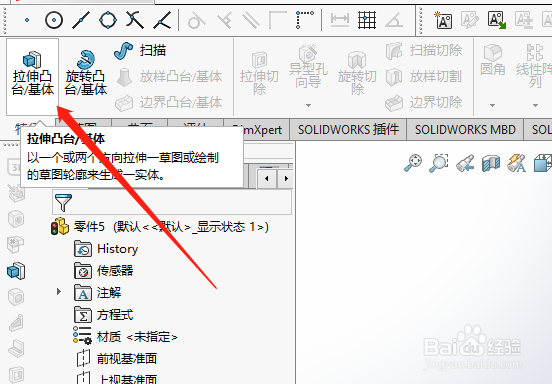Image resolution: width=552 pixels, height=384 pixels.
Task: Click Lofted Cut (放样切割)
Action: click(424, 77)
